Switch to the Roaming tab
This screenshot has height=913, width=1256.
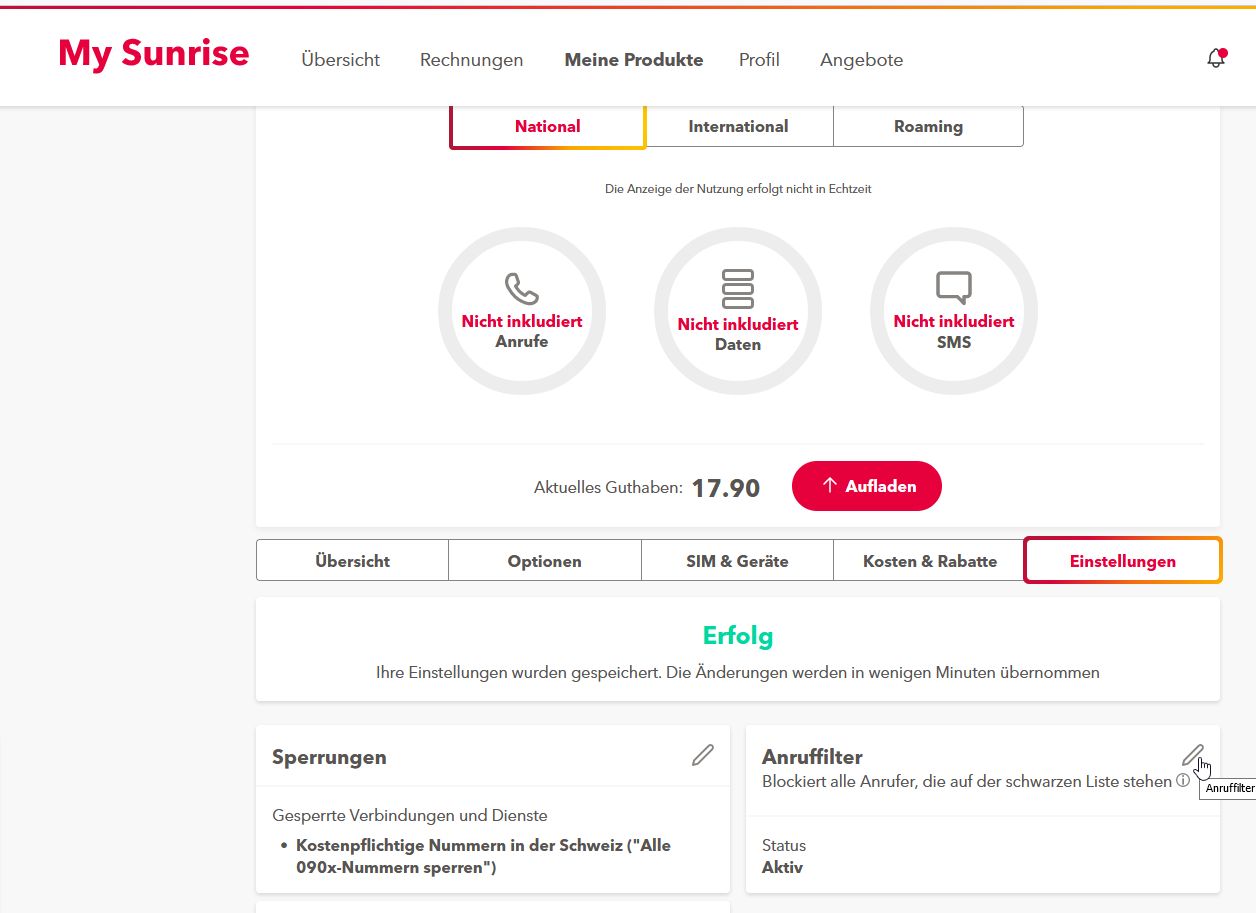coord(928,127)
